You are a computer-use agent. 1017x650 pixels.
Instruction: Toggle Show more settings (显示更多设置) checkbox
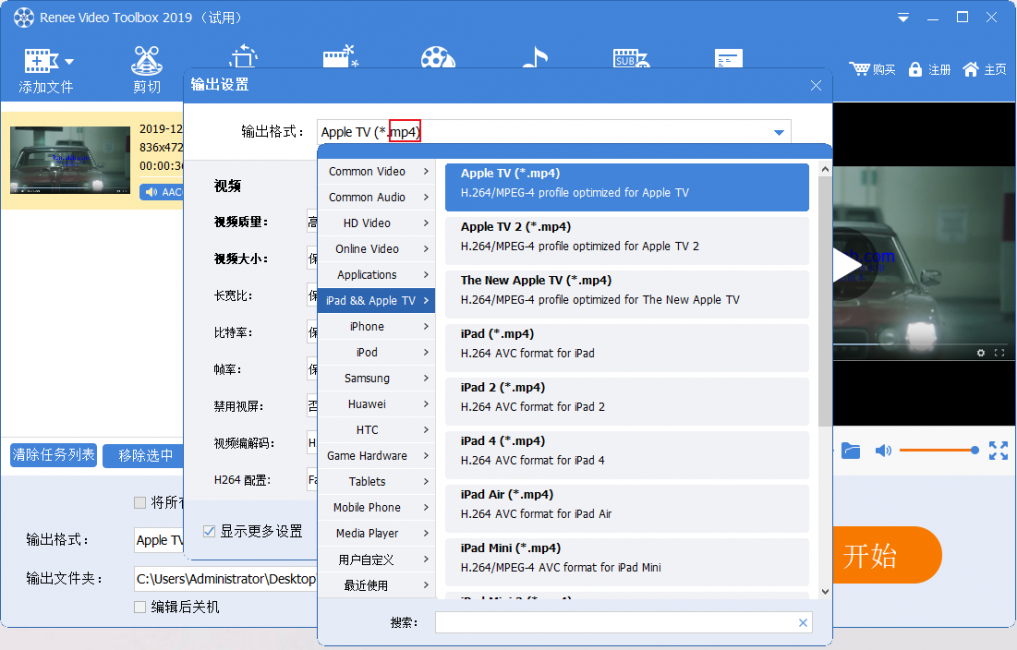[209, 531]
